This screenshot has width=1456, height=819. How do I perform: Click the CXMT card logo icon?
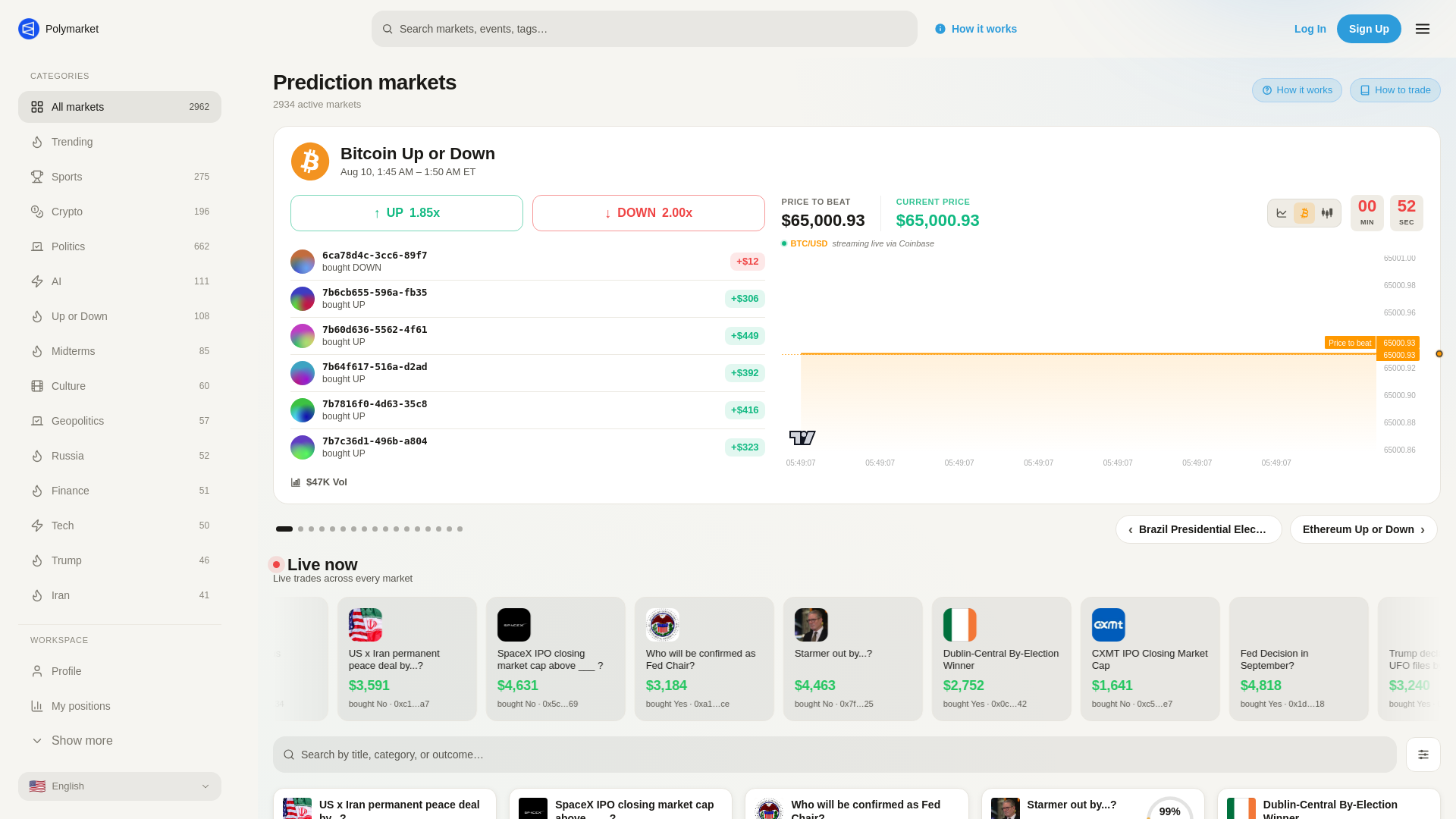tap(1109, 625)
